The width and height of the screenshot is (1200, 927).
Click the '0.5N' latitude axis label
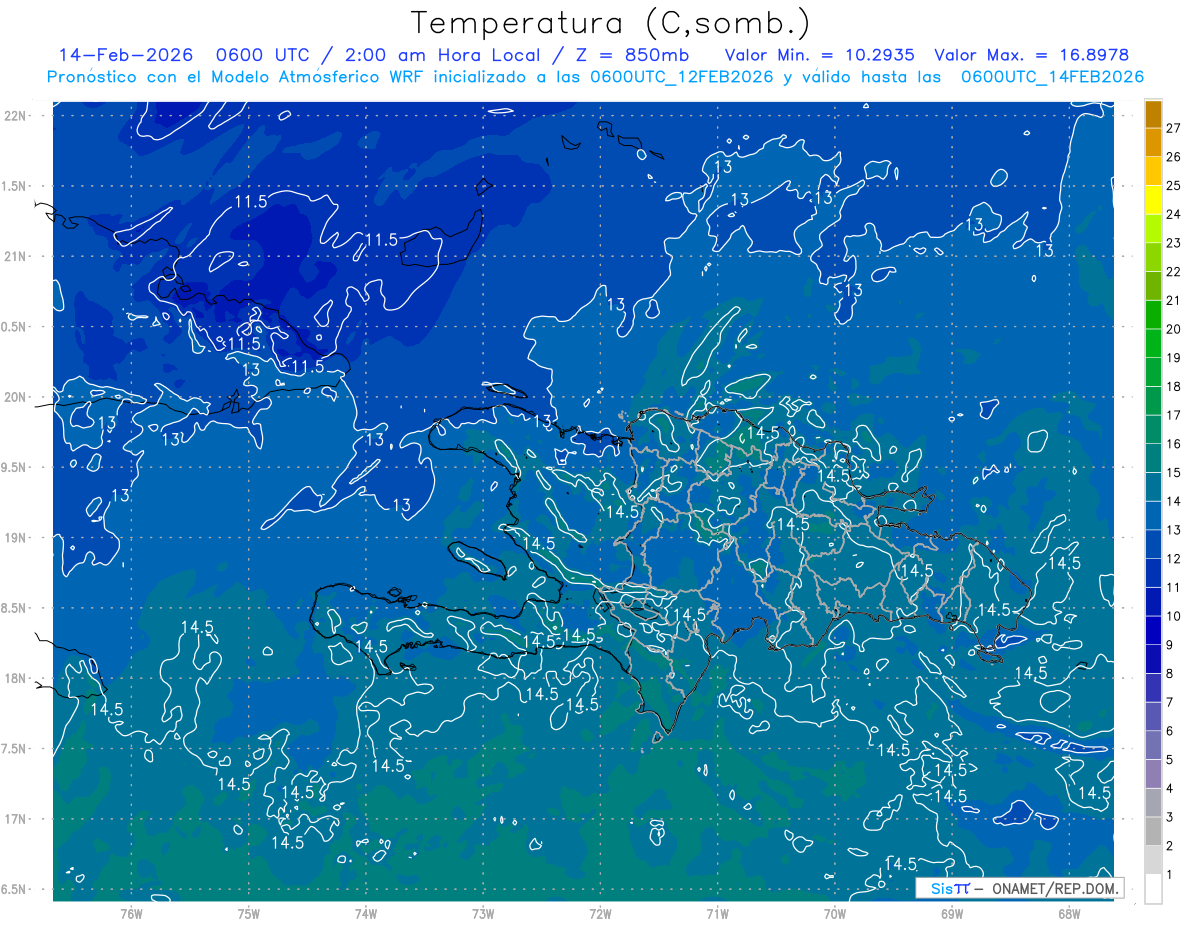pos(15,327)
